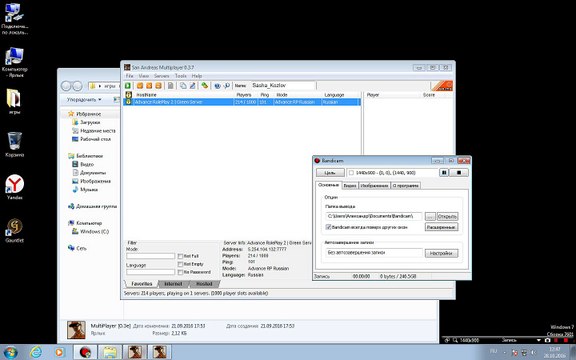The height and width of the screenshot is (360, 576).
Task: Click the second orange server icon in SA-MP toolbar
Action: [149, 86]
